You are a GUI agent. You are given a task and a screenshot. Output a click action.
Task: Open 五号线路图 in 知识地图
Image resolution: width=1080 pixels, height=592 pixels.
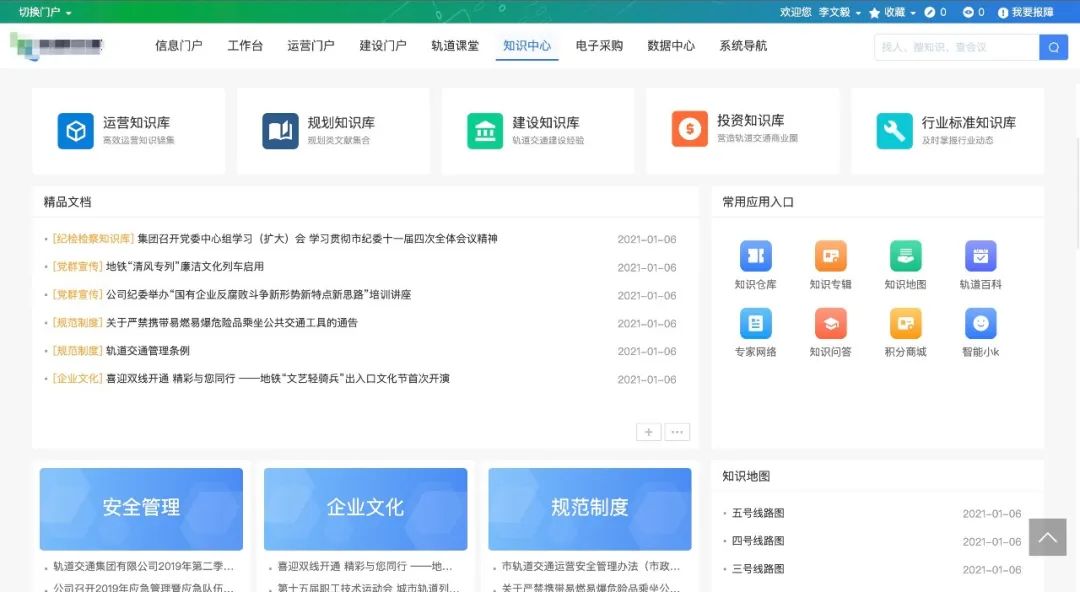pos(758,513)
